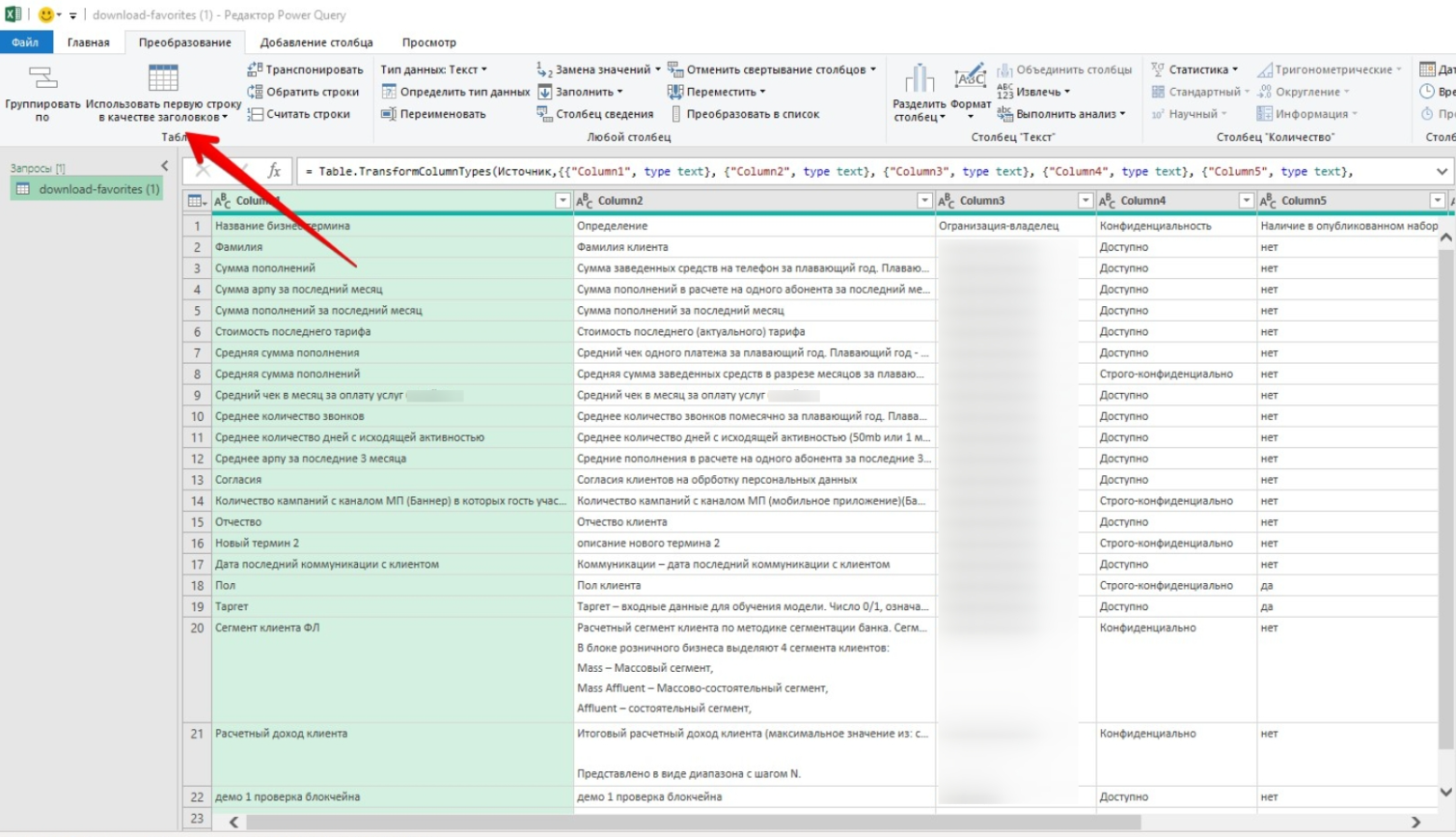Click Транспонировать (Transpose) in ribbon
This screenshot has width=1456, height=837.
(x=305, y=70)
